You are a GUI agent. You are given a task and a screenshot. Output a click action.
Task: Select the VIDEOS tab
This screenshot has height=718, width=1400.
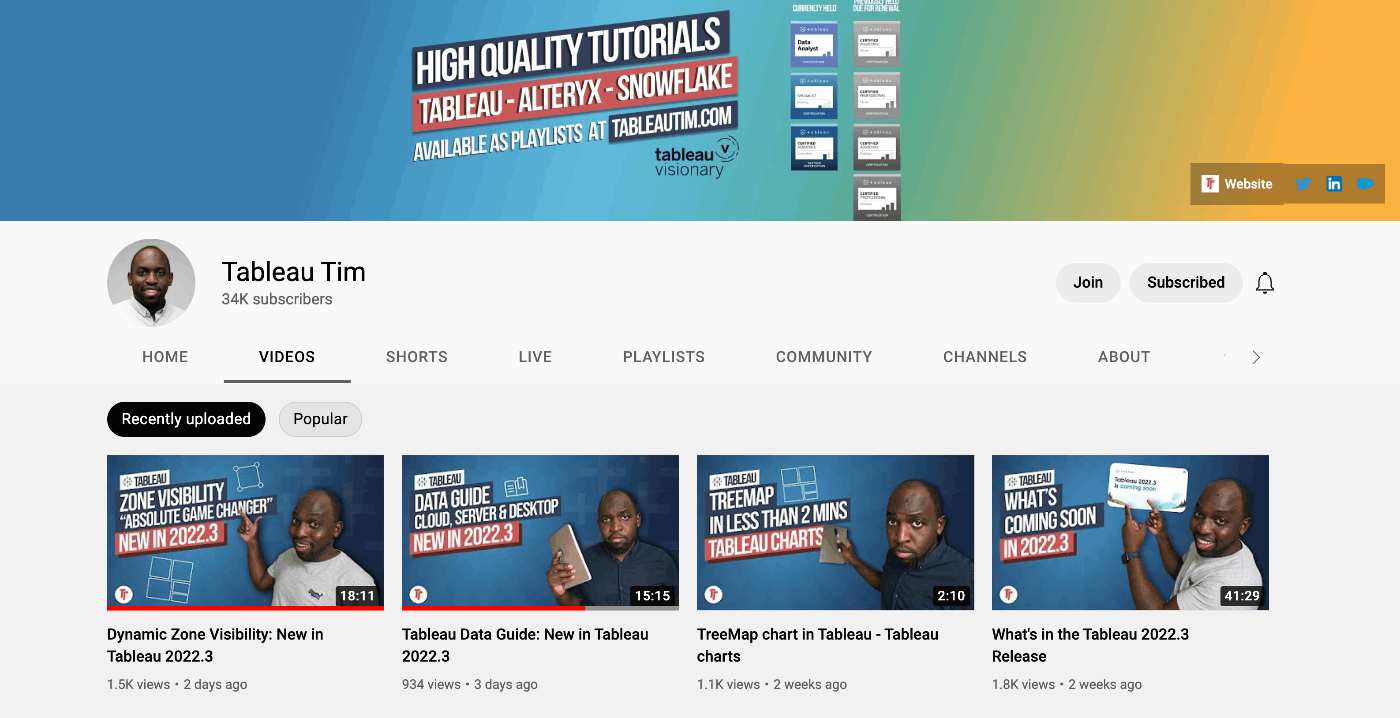pos(287,357)
